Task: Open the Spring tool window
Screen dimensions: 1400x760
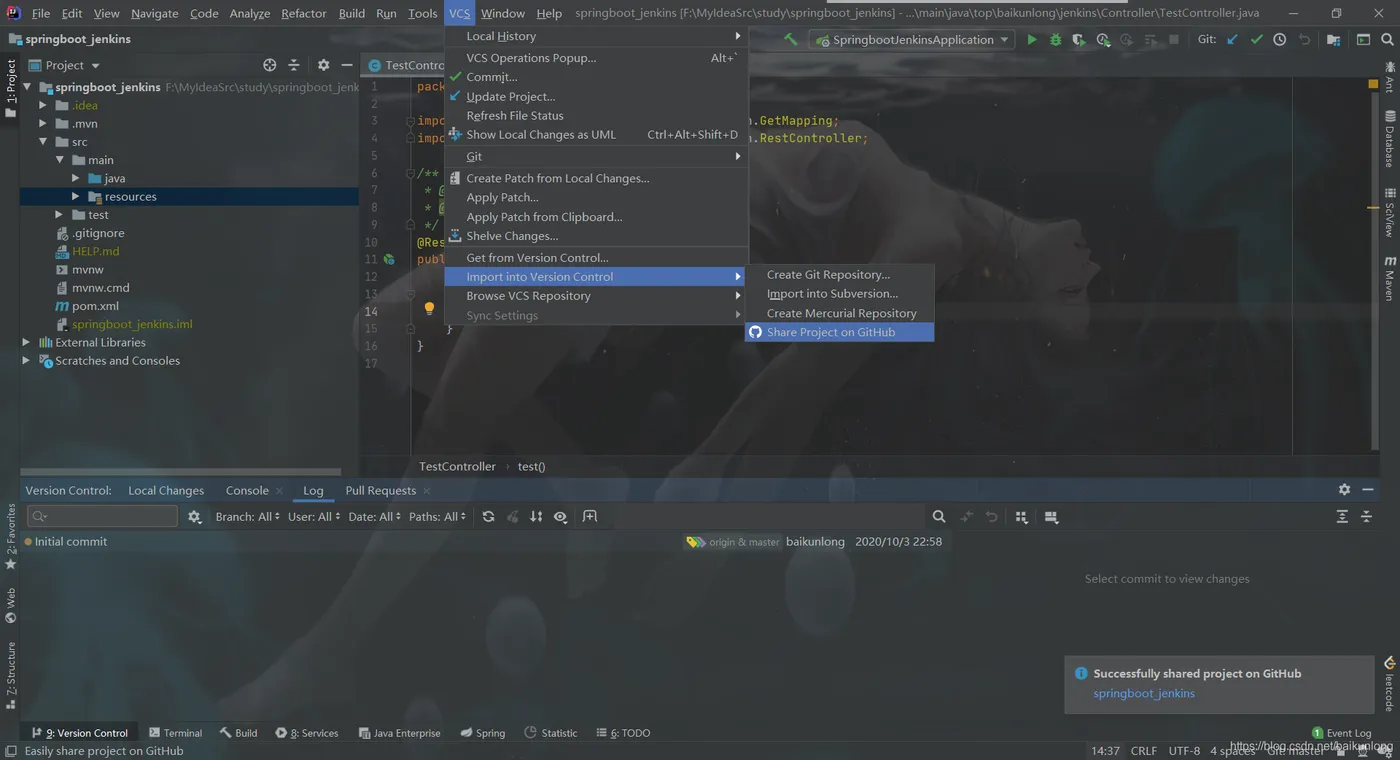Action: (482, 733)
